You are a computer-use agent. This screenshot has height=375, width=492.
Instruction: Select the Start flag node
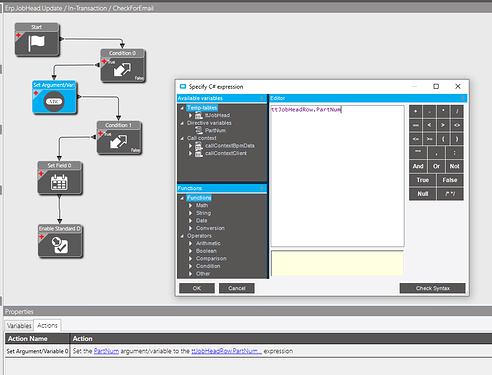pyautogui.click(x=37, y=39)
